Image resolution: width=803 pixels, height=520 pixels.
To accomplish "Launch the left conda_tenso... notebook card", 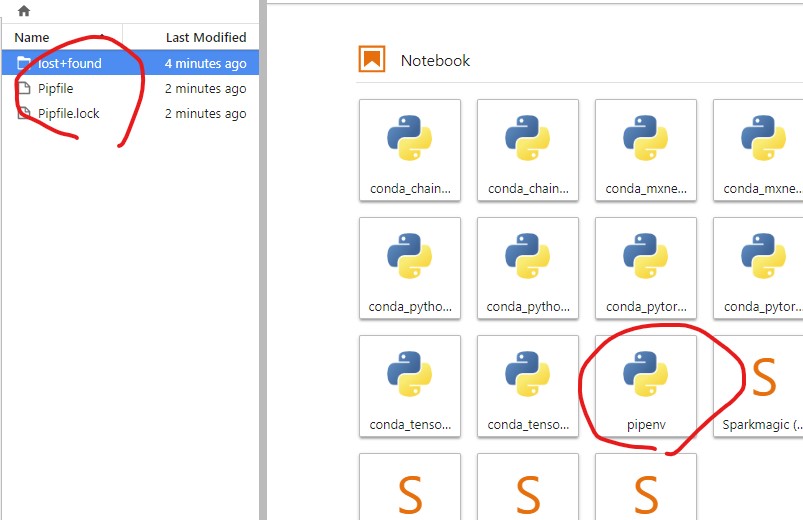I will coord(410,386).
